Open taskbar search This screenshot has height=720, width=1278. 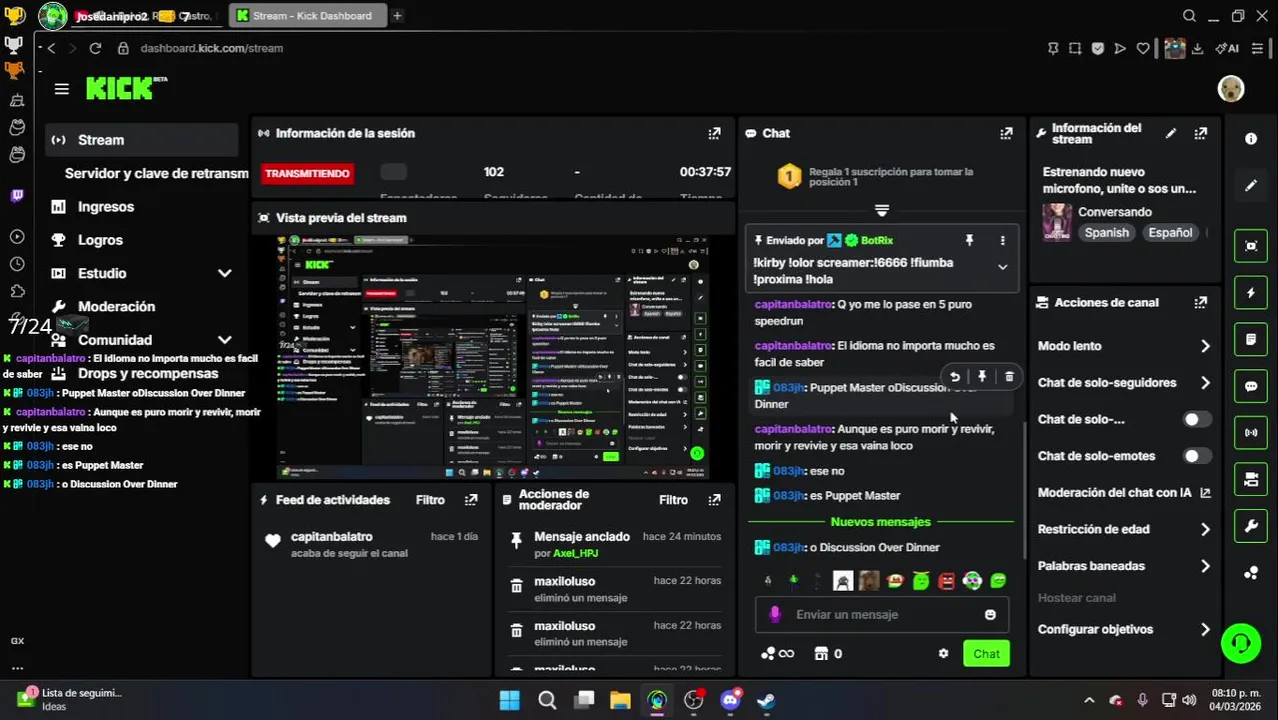547,700
